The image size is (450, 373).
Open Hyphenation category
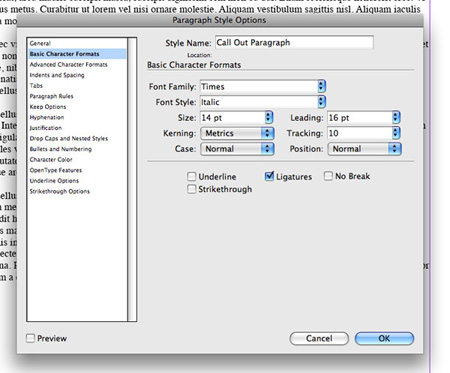tap(47, 117)
